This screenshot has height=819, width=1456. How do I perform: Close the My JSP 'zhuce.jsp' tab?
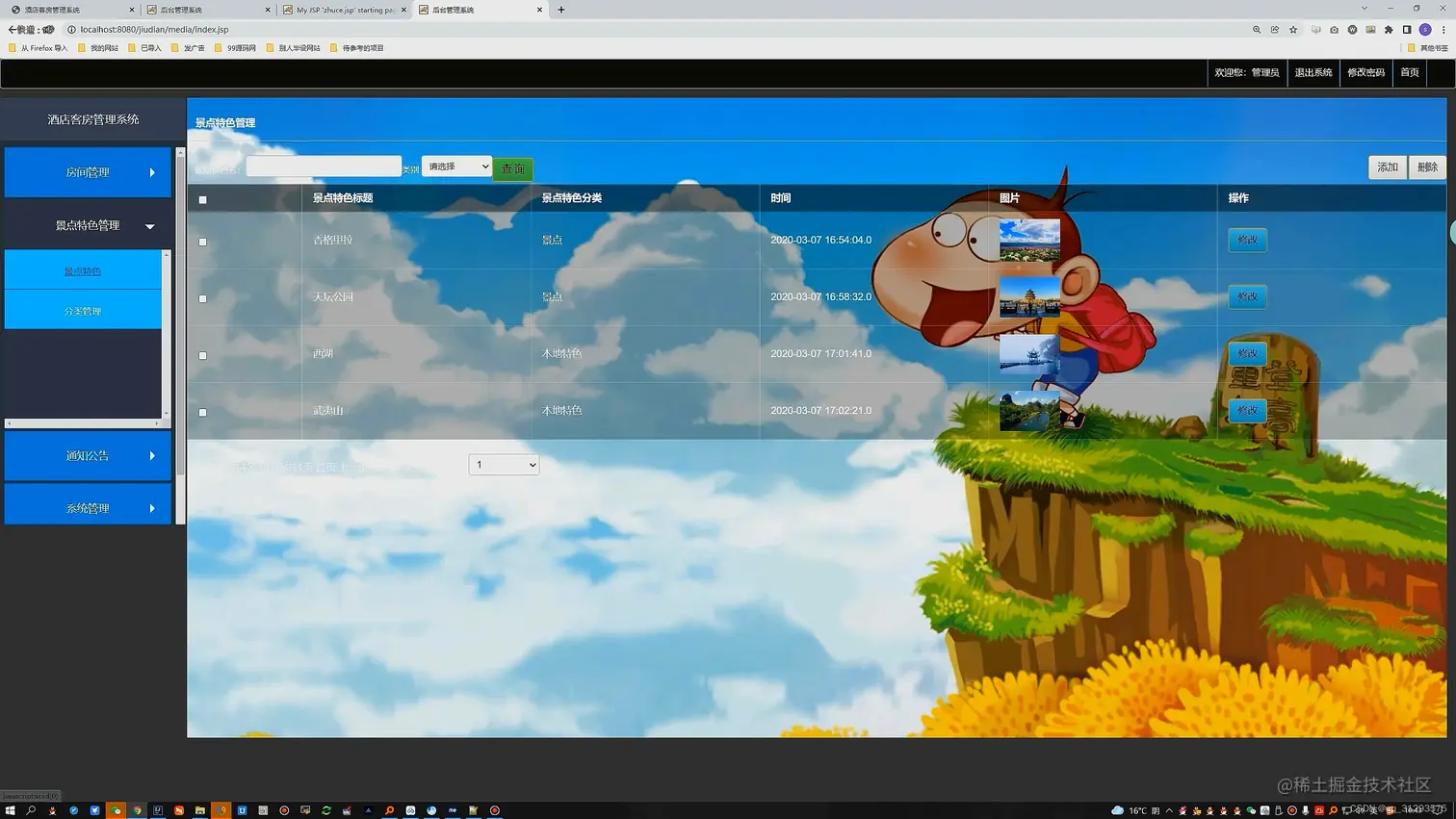click(403, 10)
